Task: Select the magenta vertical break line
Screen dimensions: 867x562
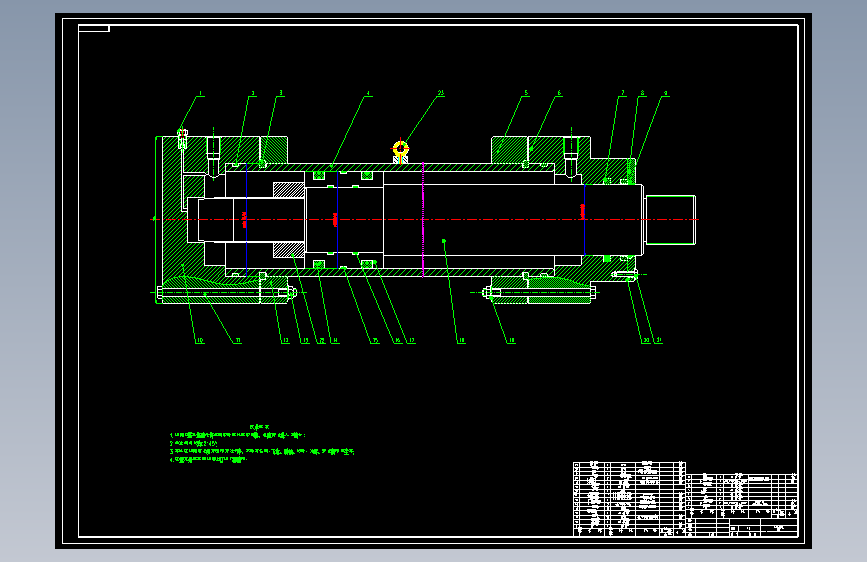Action: click(423, 220)
